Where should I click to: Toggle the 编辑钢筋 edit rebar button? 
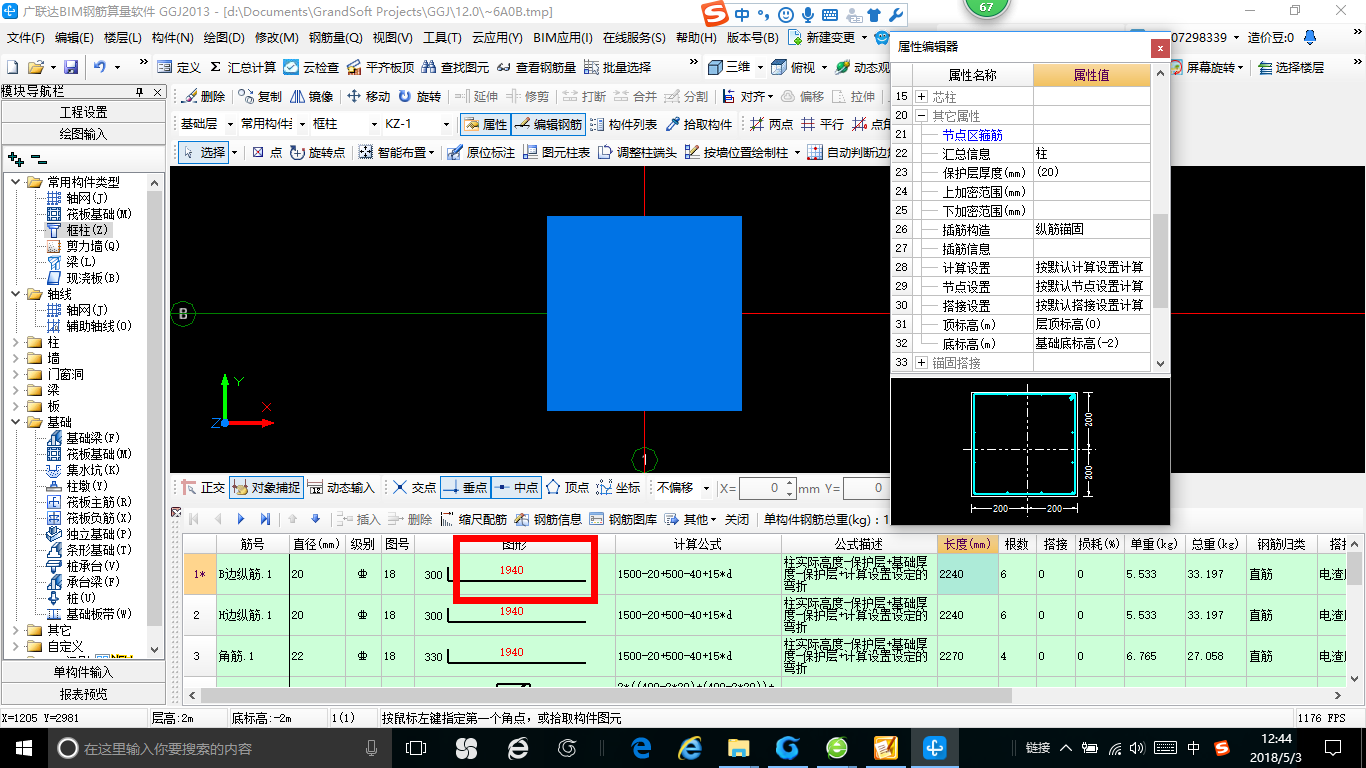(548, 125)
